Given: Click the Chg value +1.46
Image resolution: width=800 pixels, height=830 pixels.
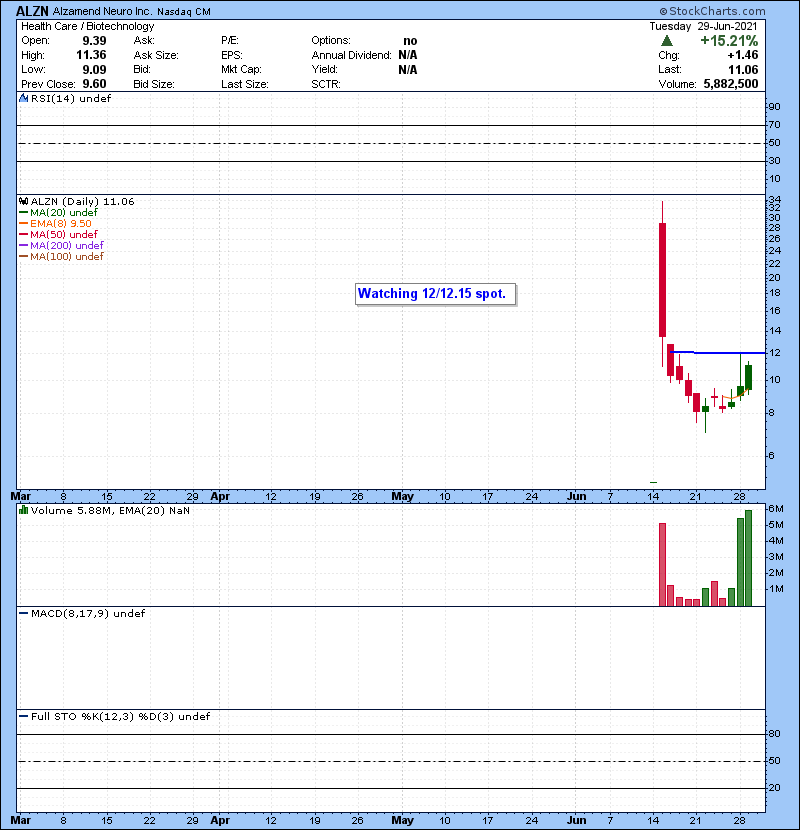Looking at the screenshot, I should [743, 55].
